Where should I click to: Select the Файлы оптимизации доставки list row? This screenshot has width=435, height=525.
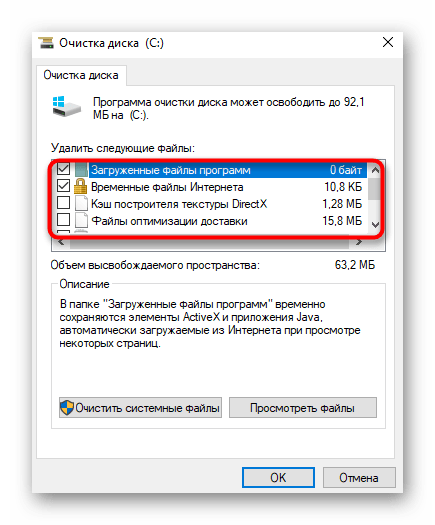tap(210, 221)
